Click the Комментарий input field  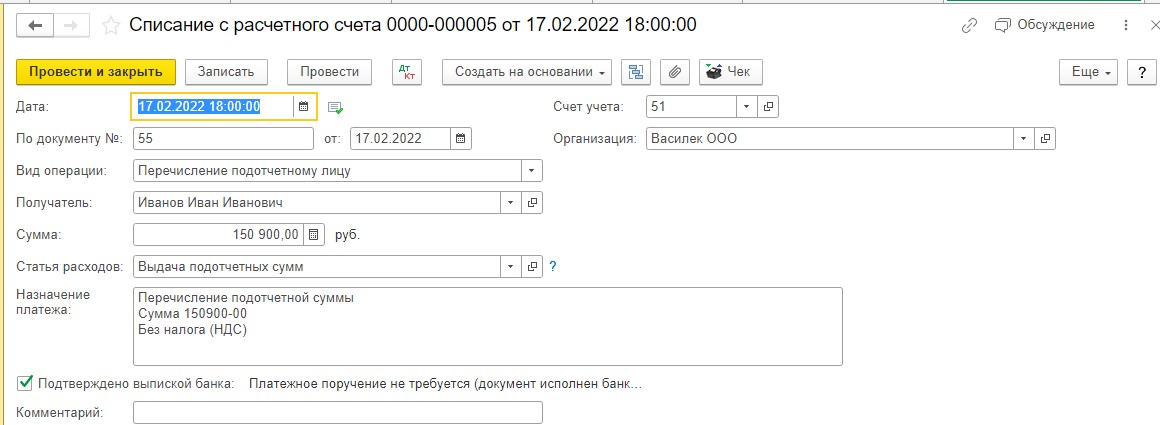click(x=337, y=412)
